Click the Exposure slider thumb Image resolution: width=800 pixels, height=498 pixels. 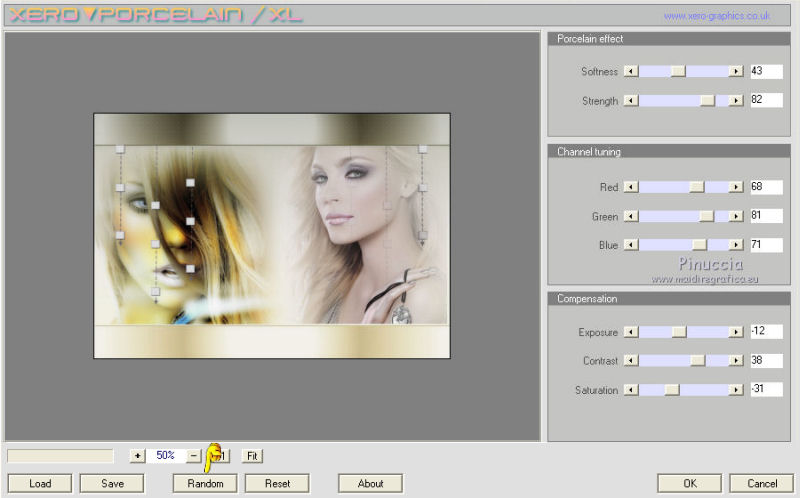[679, 332]
